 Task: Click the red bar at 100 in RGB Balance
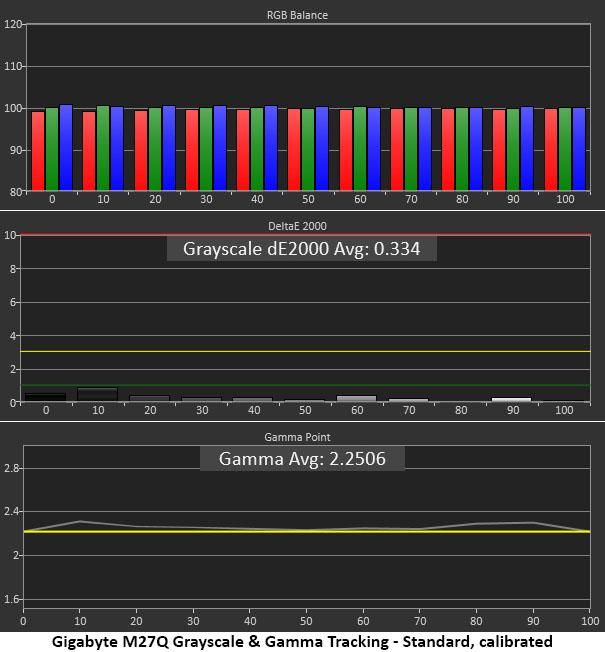(x=551, y=150)
